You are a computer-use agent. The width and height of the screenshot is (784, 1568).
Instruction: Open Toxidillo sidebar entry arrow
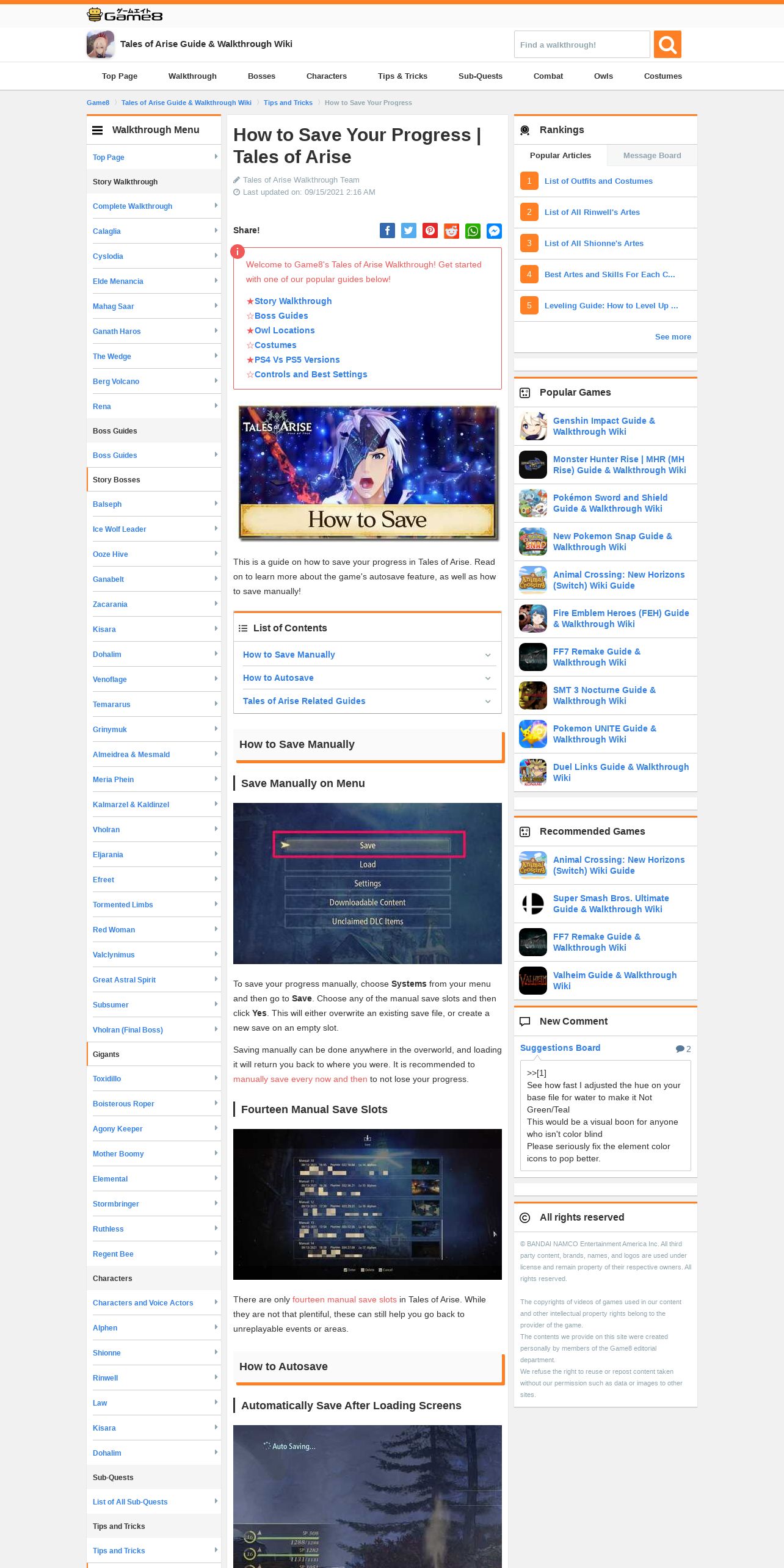coord(216,1078)
